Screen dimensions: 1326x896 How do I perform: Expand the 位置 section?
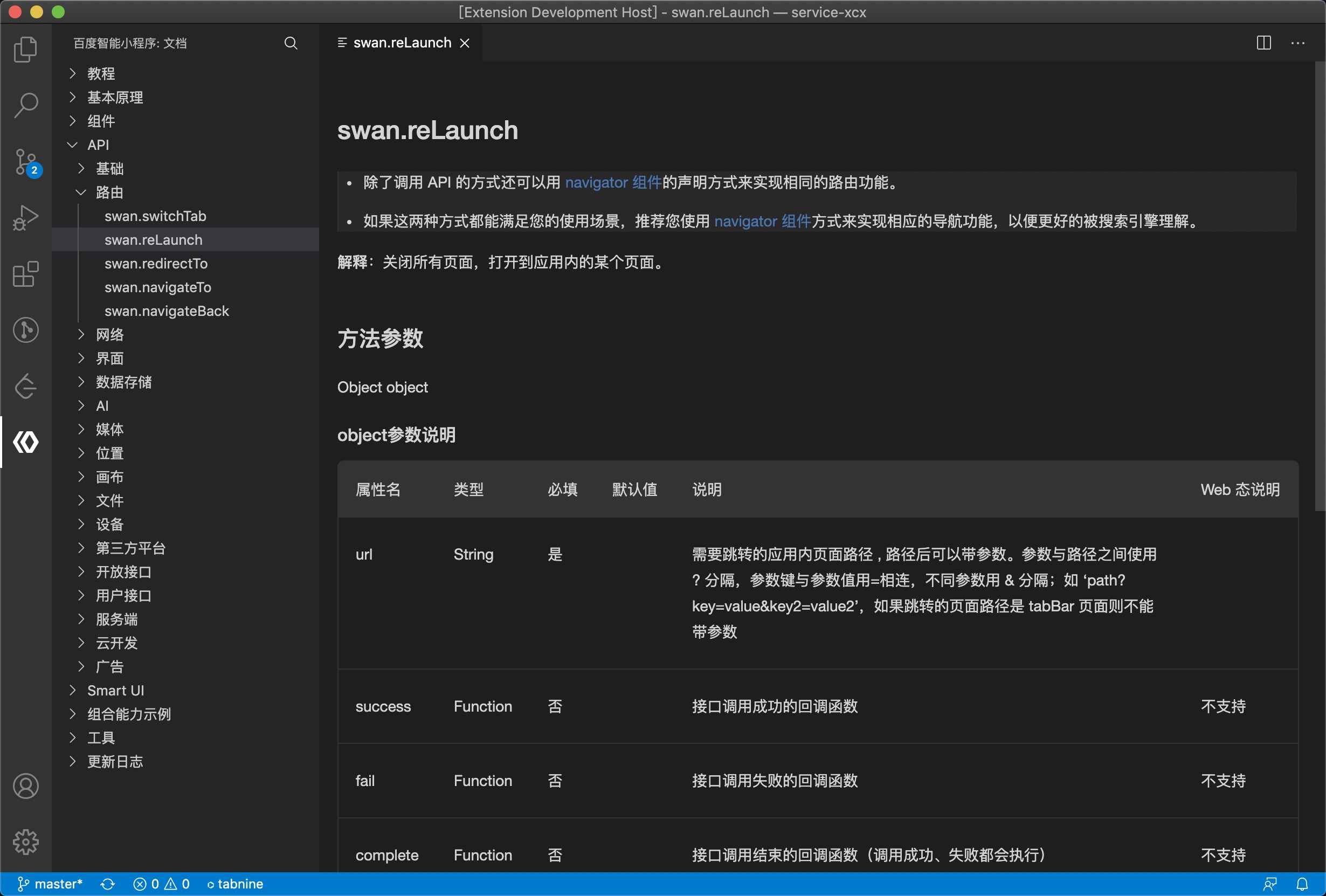pos(185,453)
